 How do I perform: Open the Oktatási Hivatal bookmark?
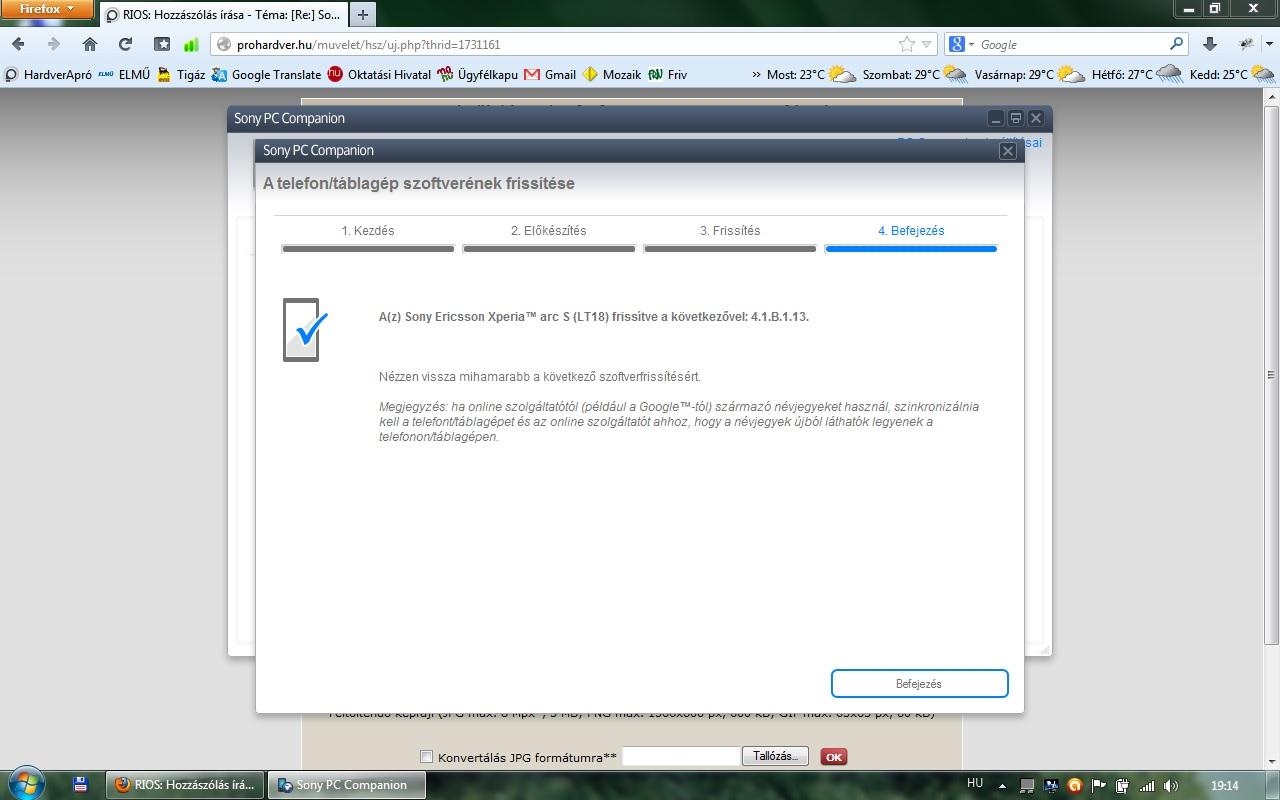(x=379, y=74)
